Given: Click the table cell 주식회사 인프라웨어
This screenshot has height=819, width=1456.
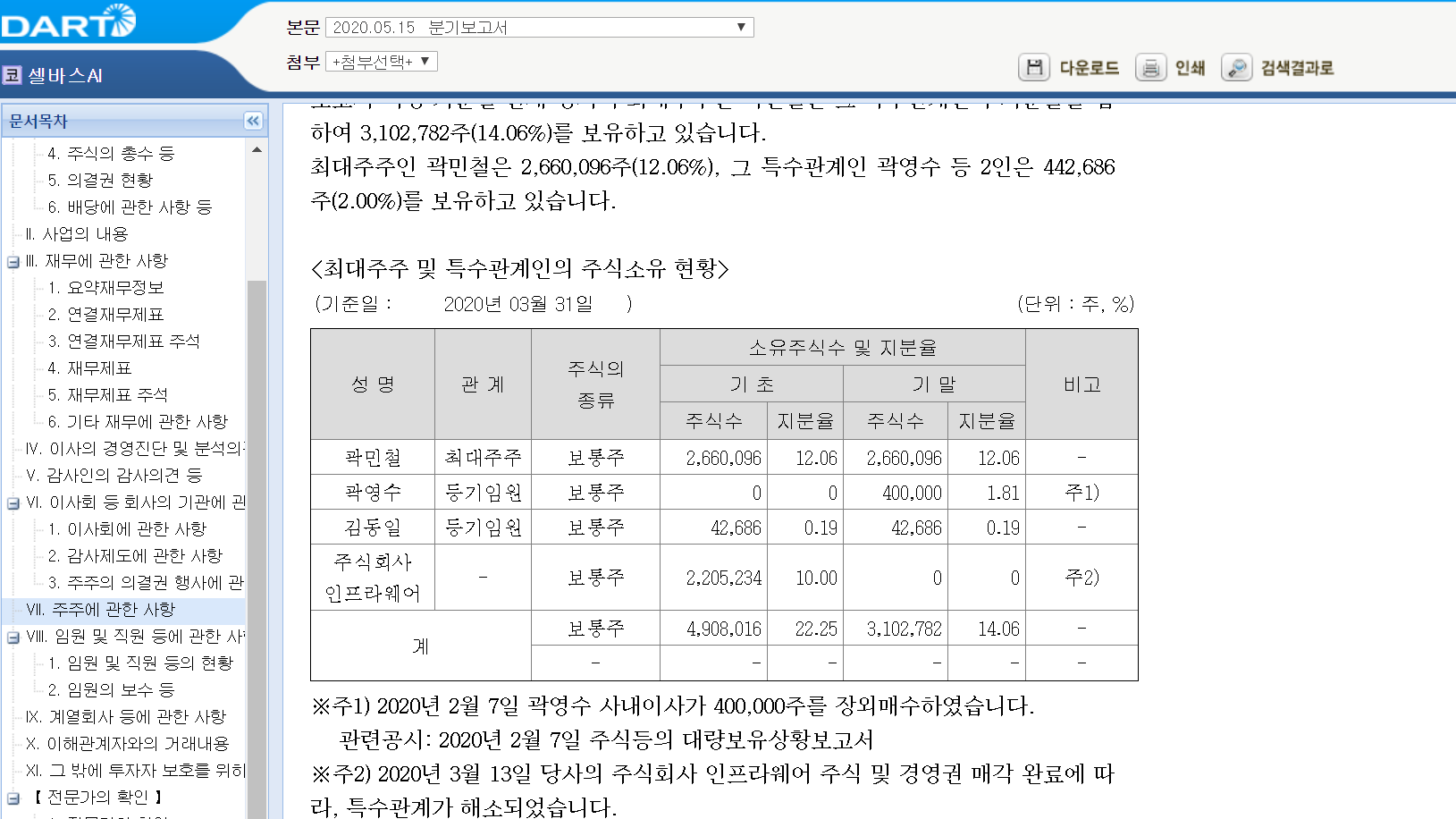Looking at the screenshot, I should tap(373, 578).
